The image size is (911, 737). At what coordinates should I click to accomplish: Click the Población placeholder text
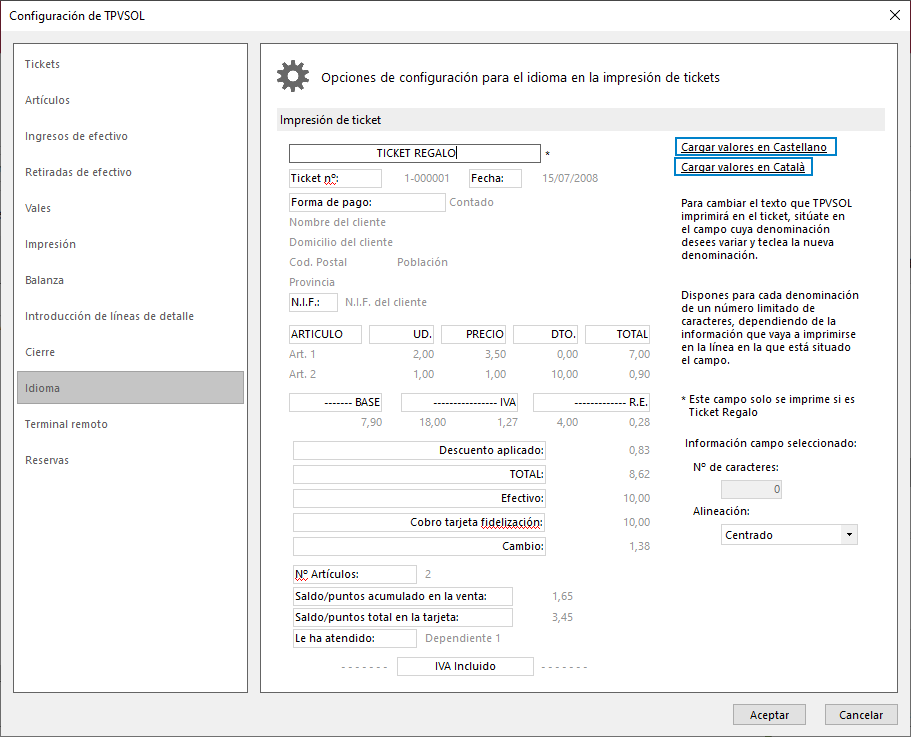click(x=422, y=262)
